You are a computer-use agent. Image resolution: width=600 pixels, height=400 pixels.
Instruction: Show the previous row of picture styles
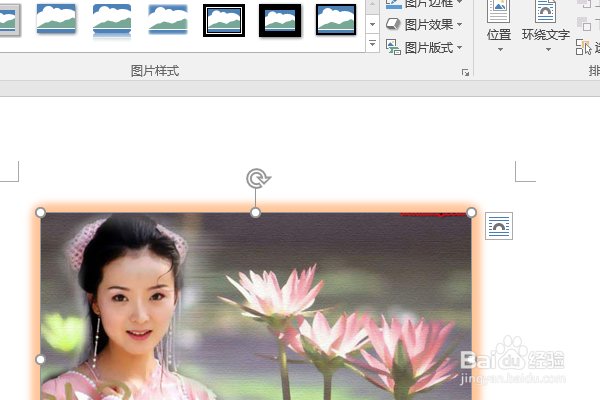372,6
